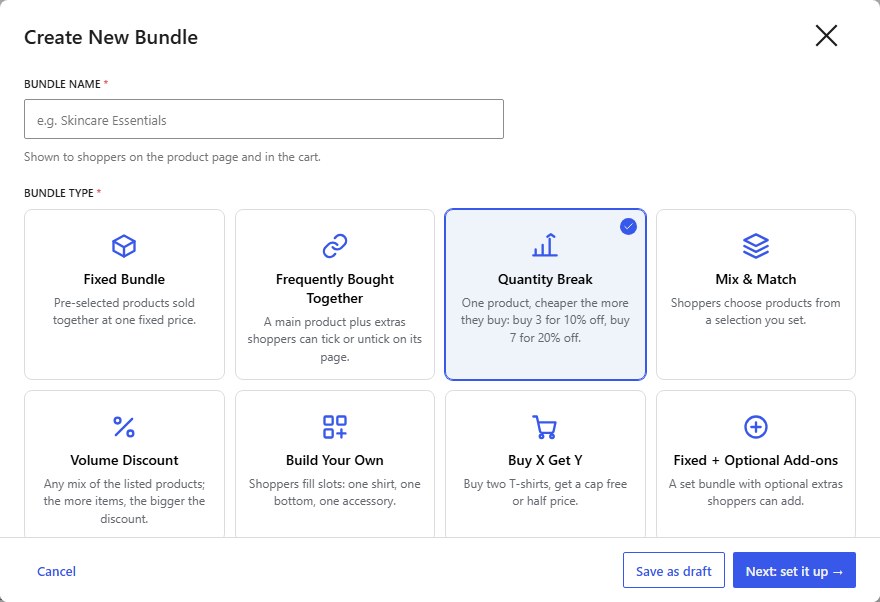Pick the Volume Discount title
The height and width of the screenshot is (602, 880).
[124, 460]
